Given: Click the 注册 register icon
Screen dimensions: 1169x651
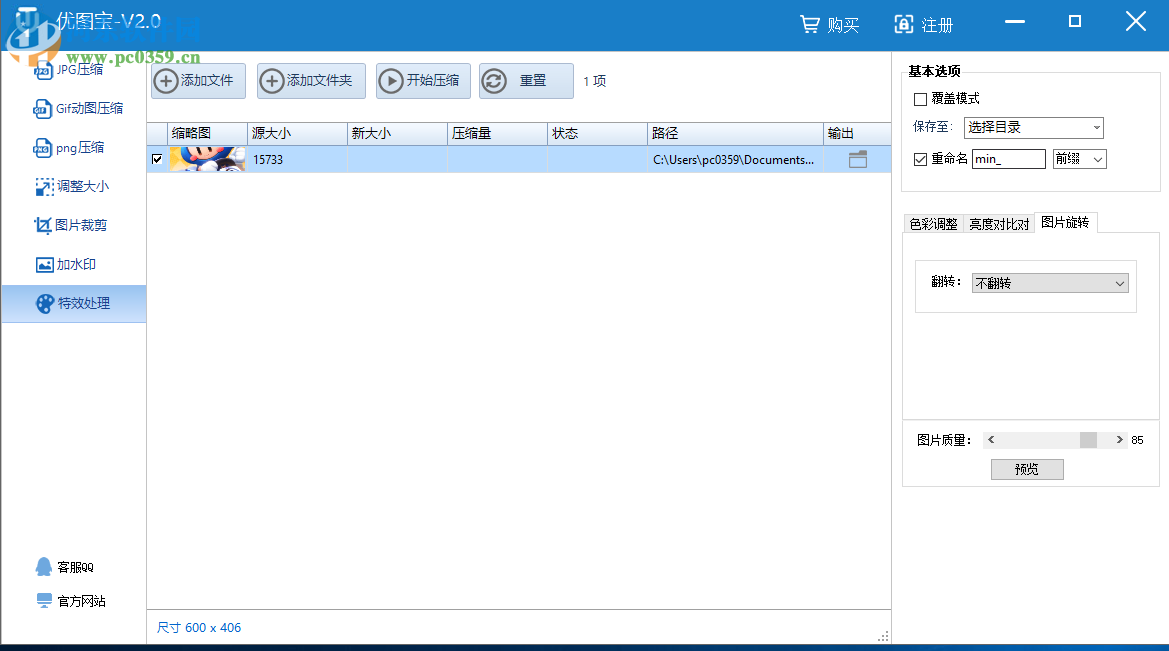Looking at the screenshot, I should tap(903, 25).
